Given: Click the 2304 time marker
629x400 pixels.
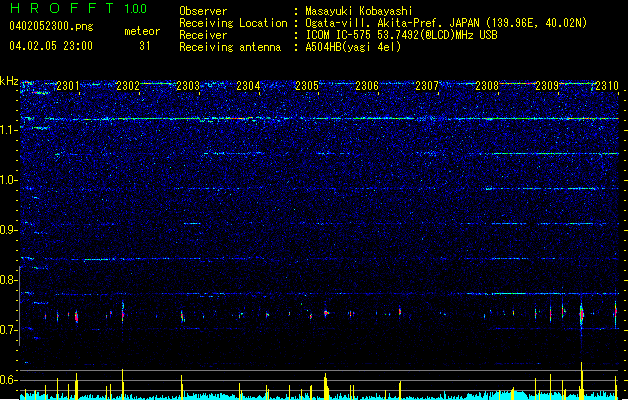Looking at the screenshot, I should click(x=248, y=86).
